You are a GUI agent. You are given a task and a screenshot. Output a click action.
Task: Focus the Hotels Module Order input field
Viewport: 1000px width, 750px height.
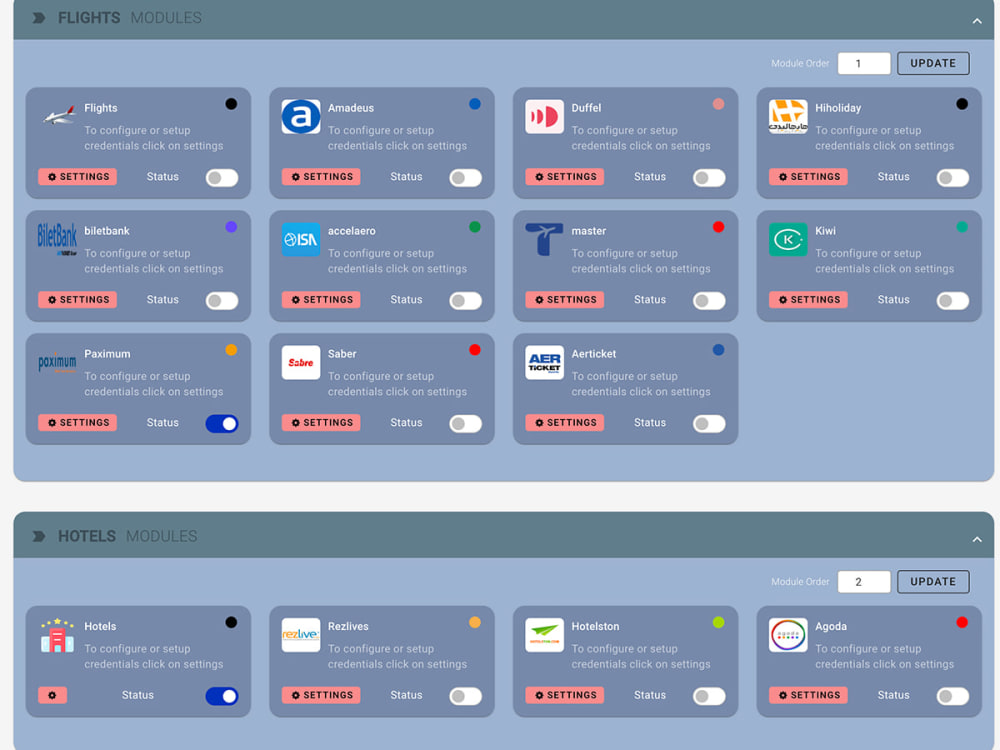coord(864,582)
